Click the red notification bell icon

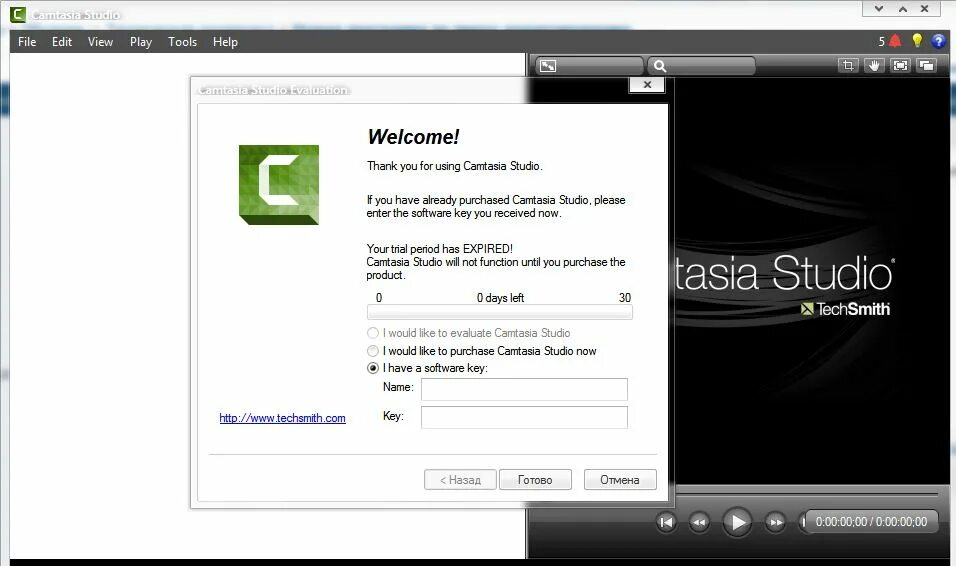pos(895,41)
